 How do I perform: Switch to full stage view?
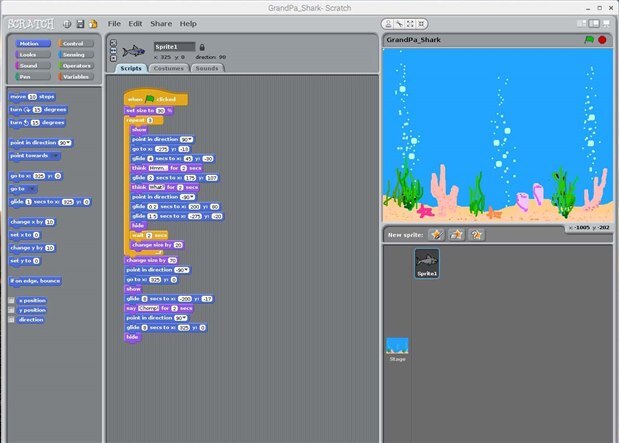point(594,24)
